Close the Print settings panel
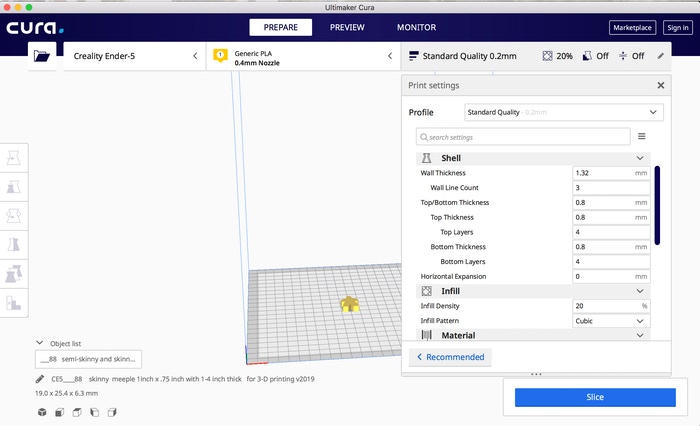The width and height of the screenshot is (700, 426). tap(660, 86)
